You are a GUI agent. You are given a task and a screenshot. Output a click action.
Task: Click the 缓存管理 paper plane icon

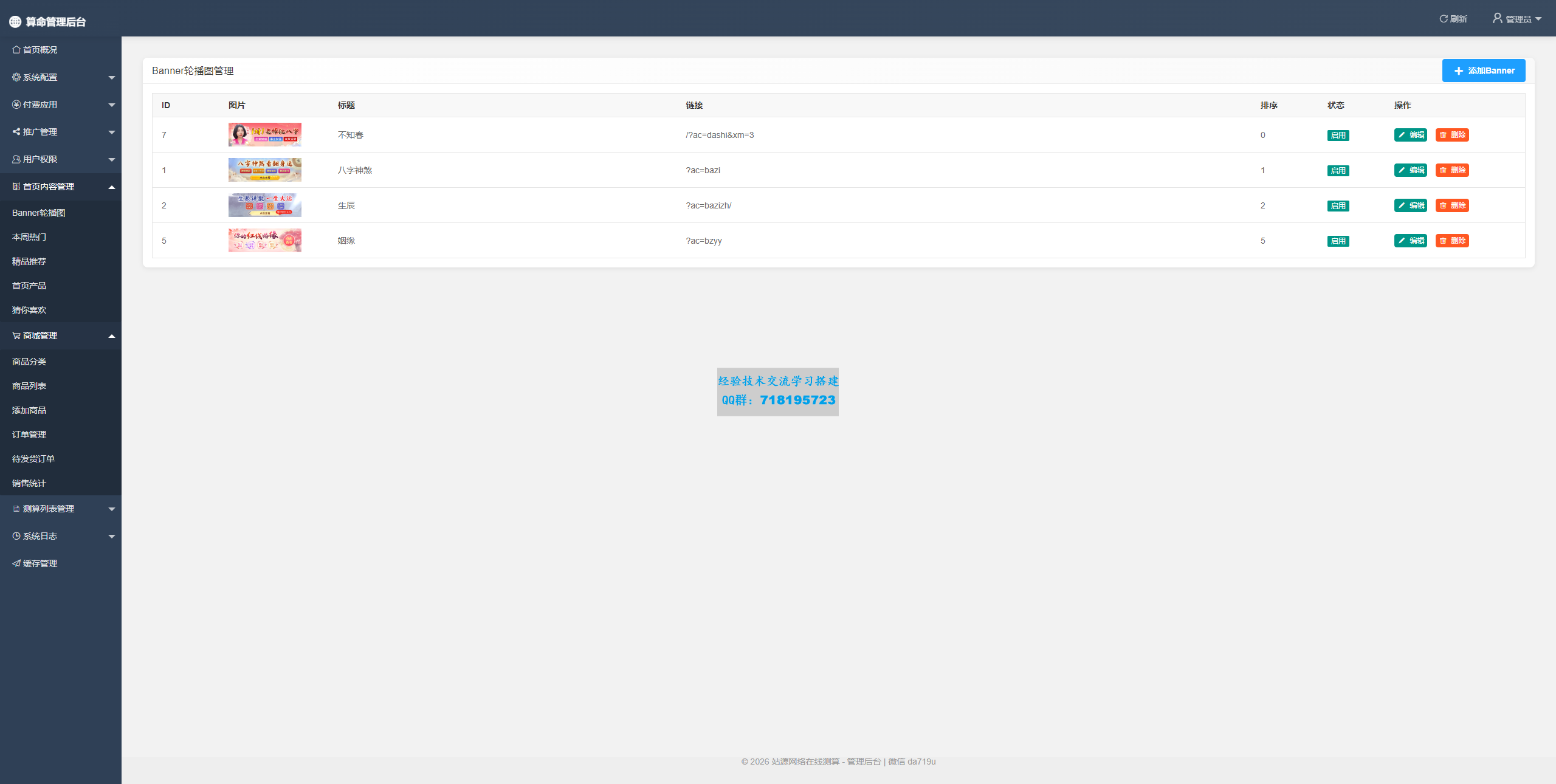tap(16, 563)
